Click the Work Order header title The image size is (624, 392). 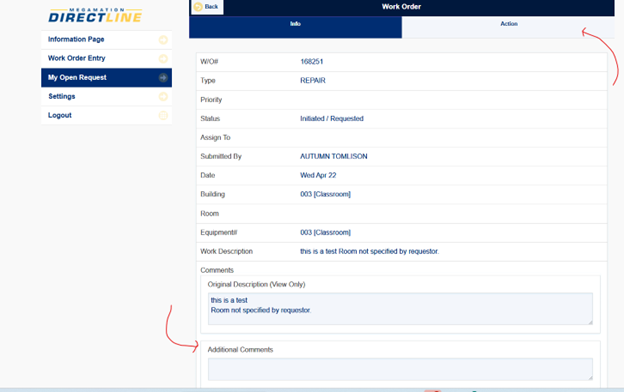tap(401, 7)
